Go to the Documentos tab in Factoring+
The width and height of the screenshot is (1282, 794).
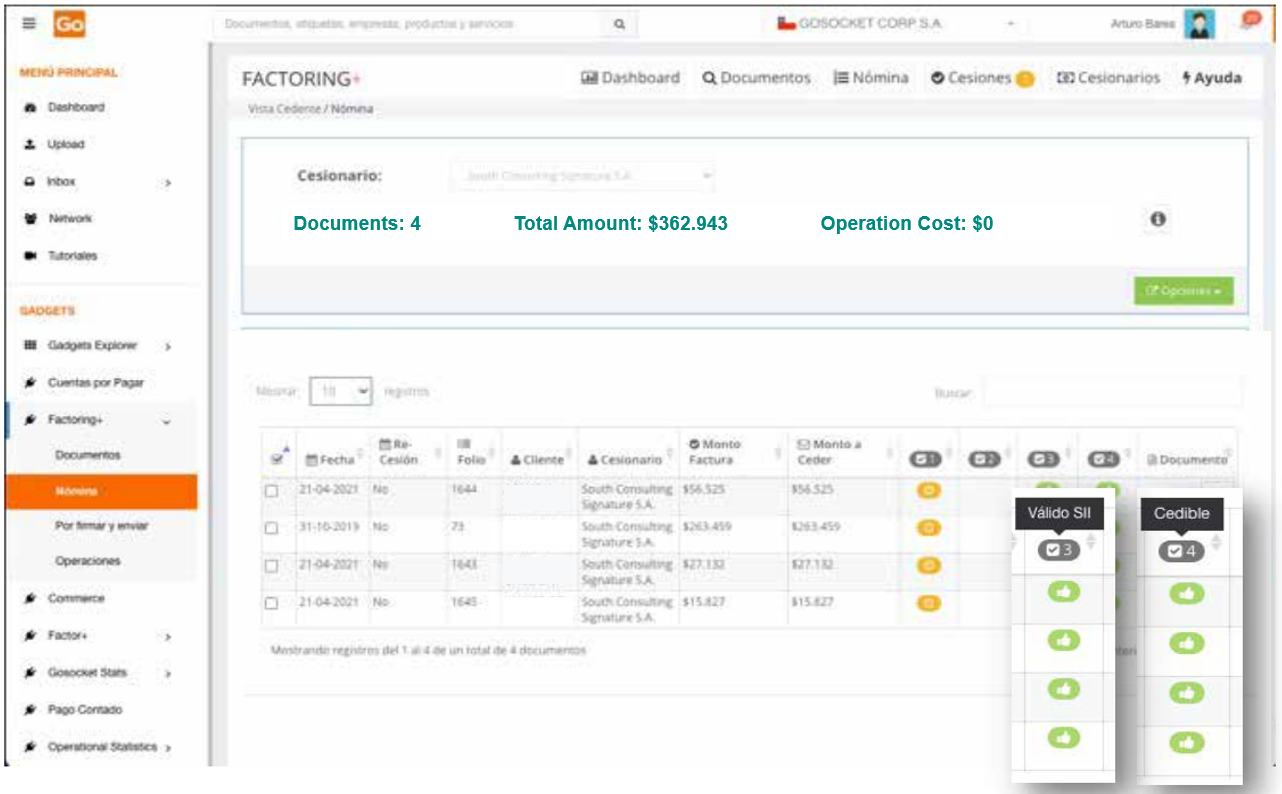pos(756,78)
